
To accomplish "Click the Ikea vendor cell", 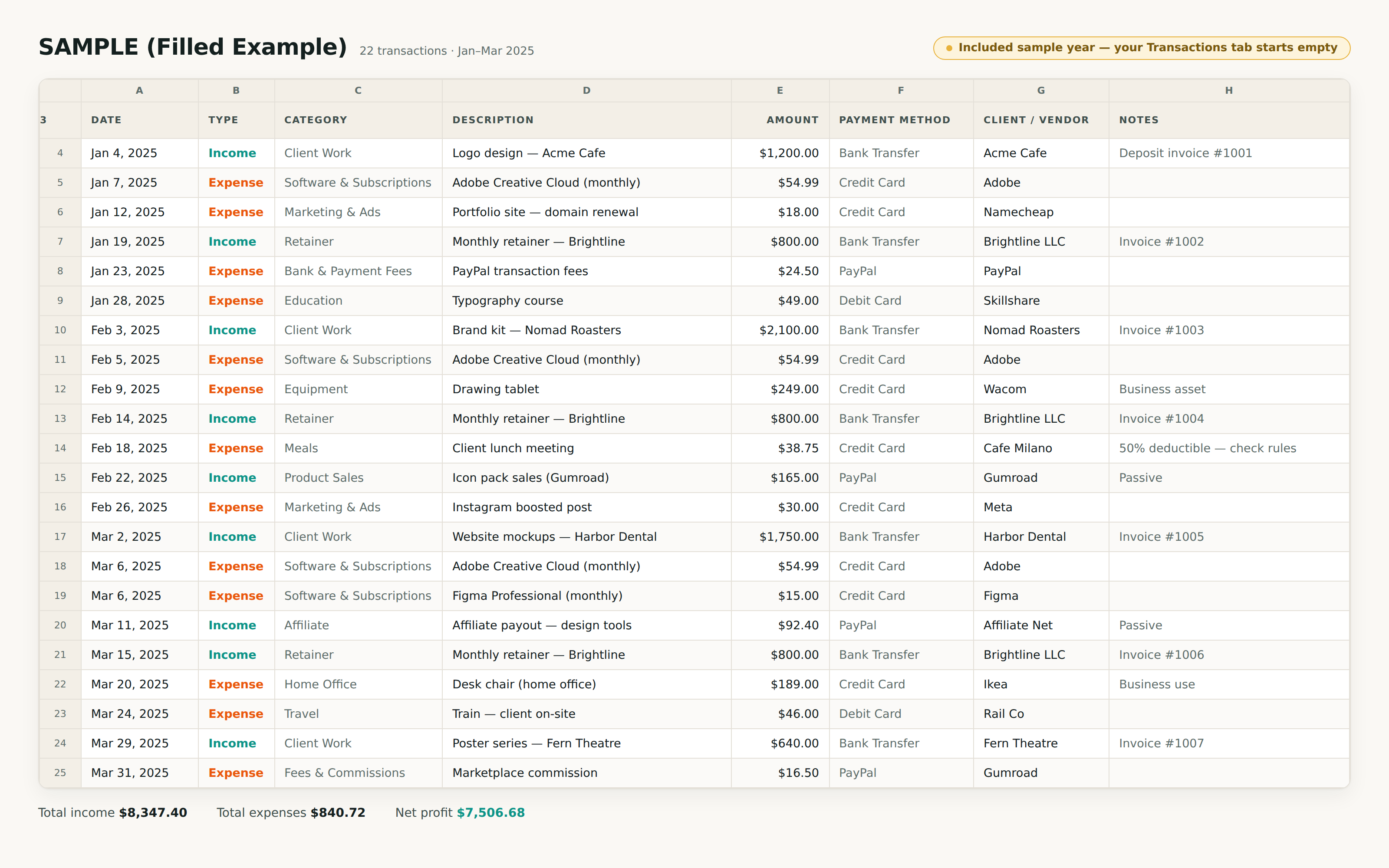I will [1041, 684].
